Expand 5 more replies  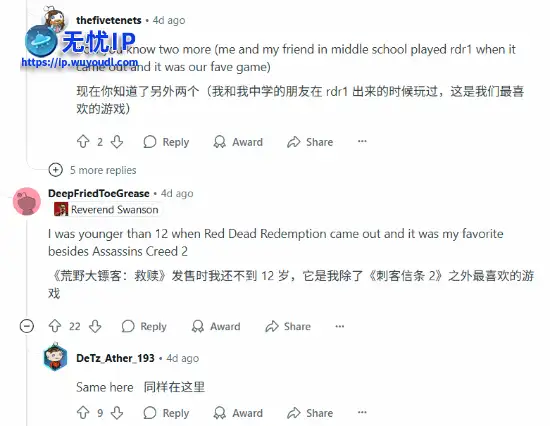tap(92, 170)
